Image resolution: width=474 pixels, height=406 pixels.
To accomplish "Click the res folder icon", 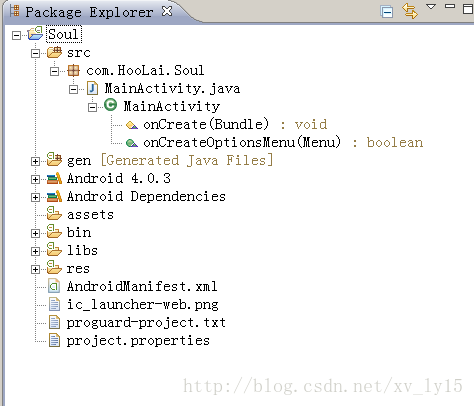I will (54, 267).
